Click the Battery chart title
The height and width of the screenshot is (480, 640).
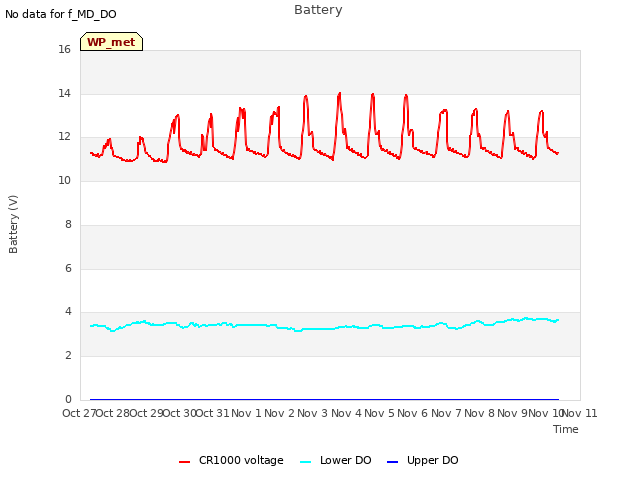tap(318, 10)
